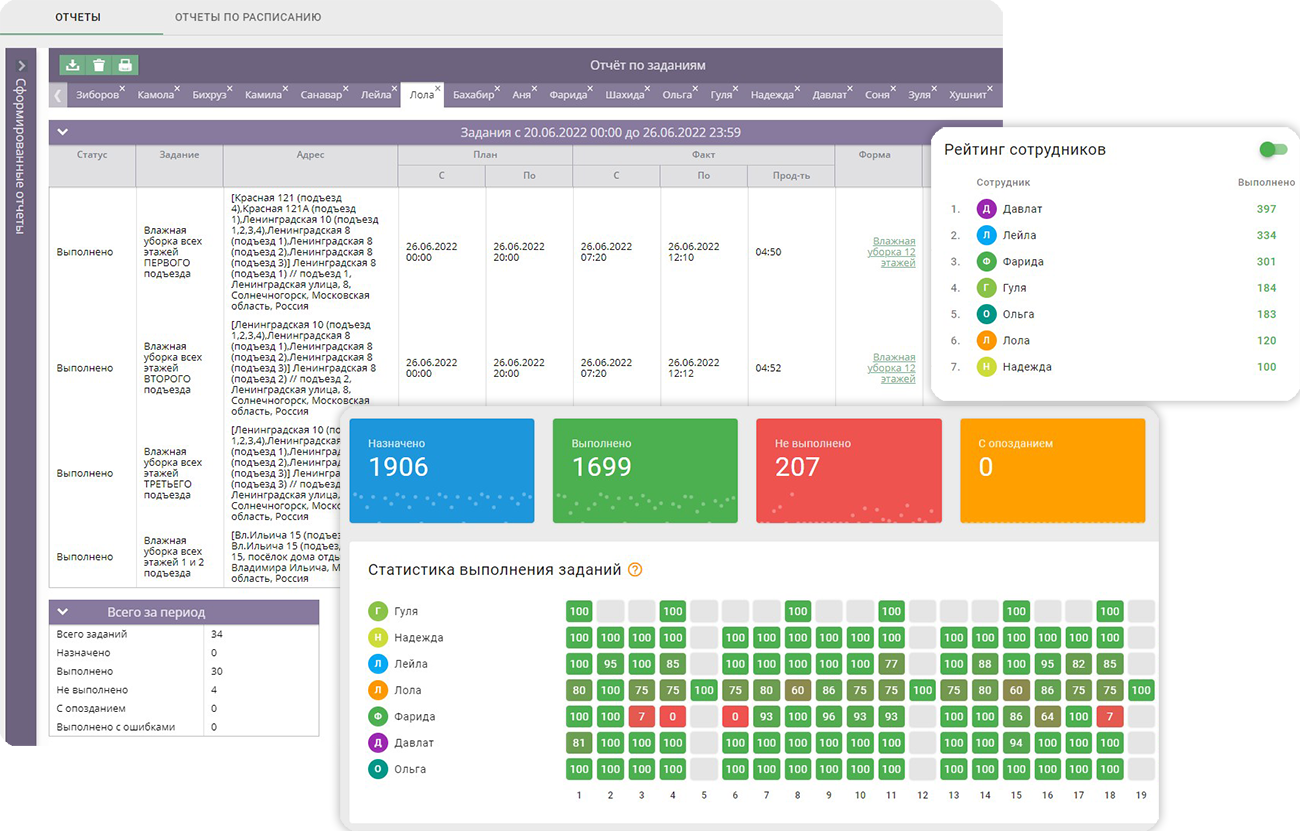Click Надежда avatar in employee rating
The height and width of the screenshot is (831, 1300).
986,367
